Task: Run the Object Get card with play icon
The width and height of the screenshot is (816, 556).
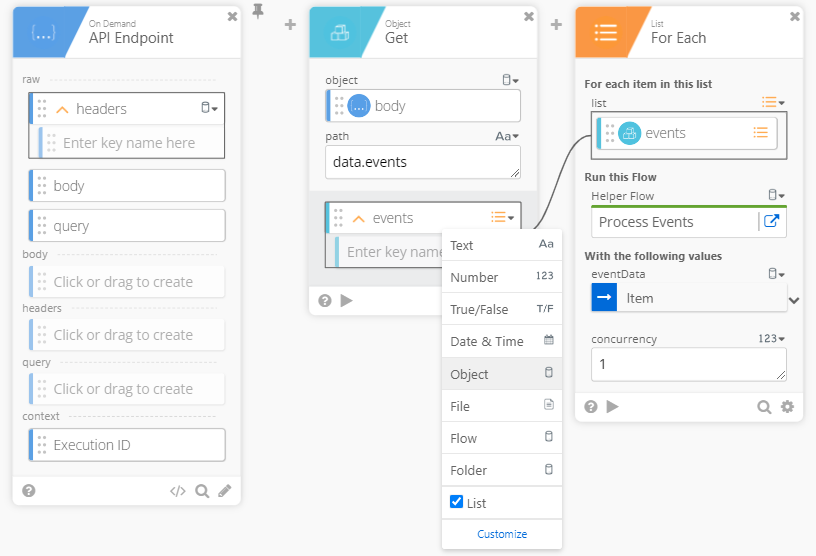Action: point(346,300)
